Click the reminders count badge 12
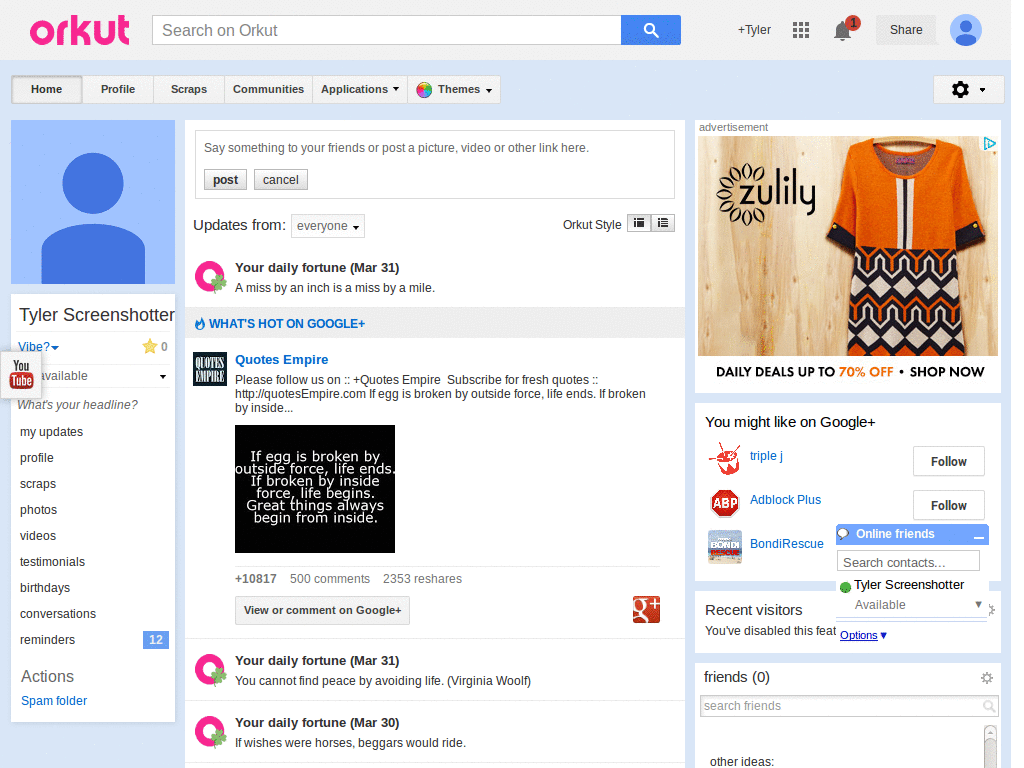Screen dimensions: 1024x768 (155, 640)
